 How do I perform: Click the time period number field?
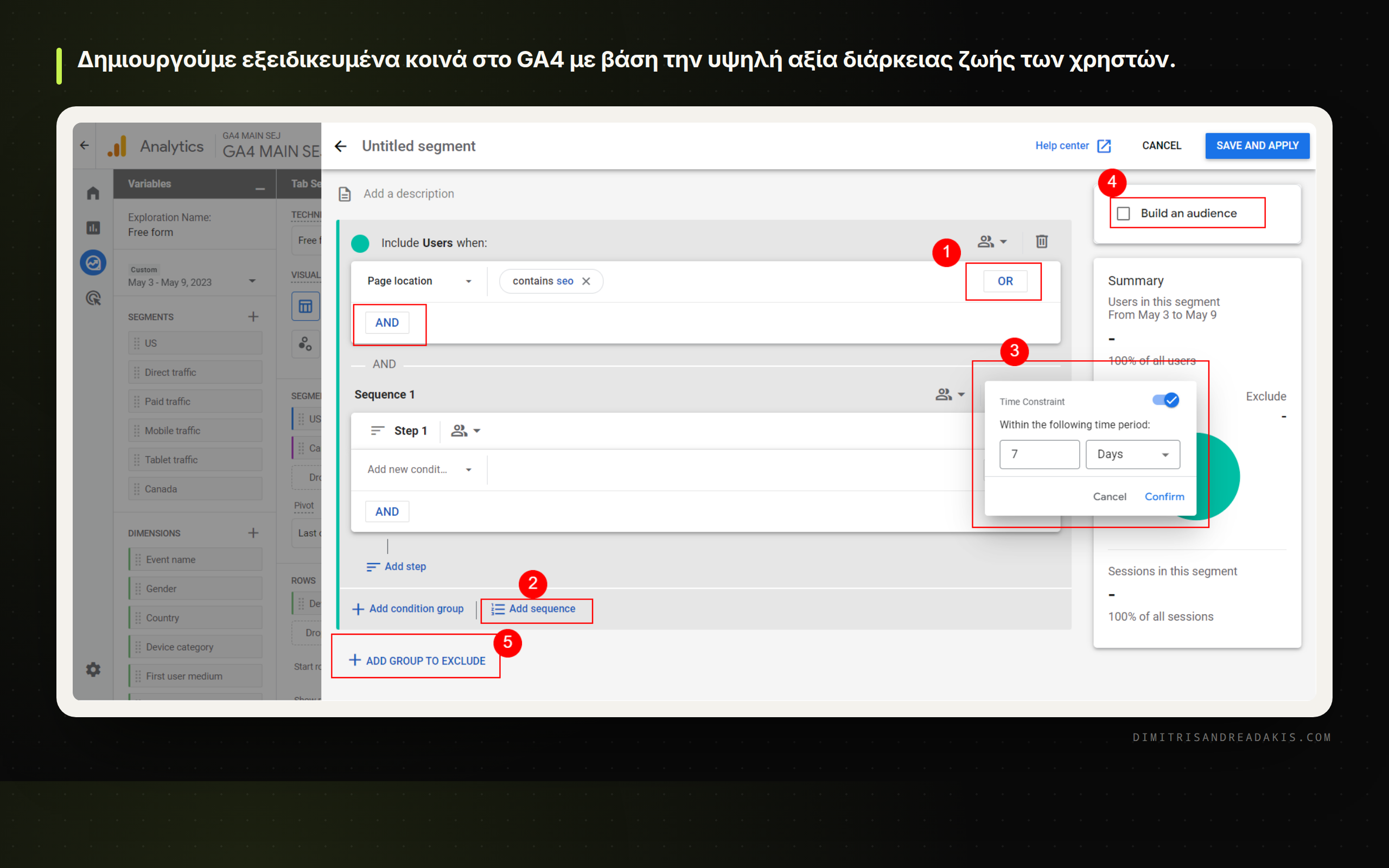point(1039,455)
